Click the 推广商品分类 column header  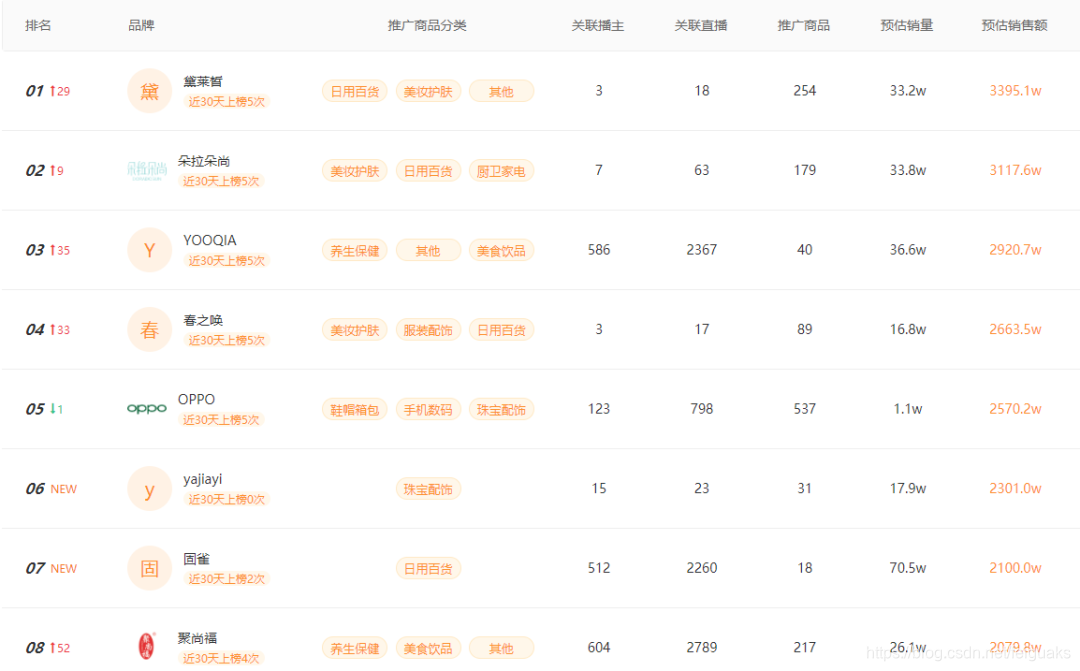[x=427, y=25]
